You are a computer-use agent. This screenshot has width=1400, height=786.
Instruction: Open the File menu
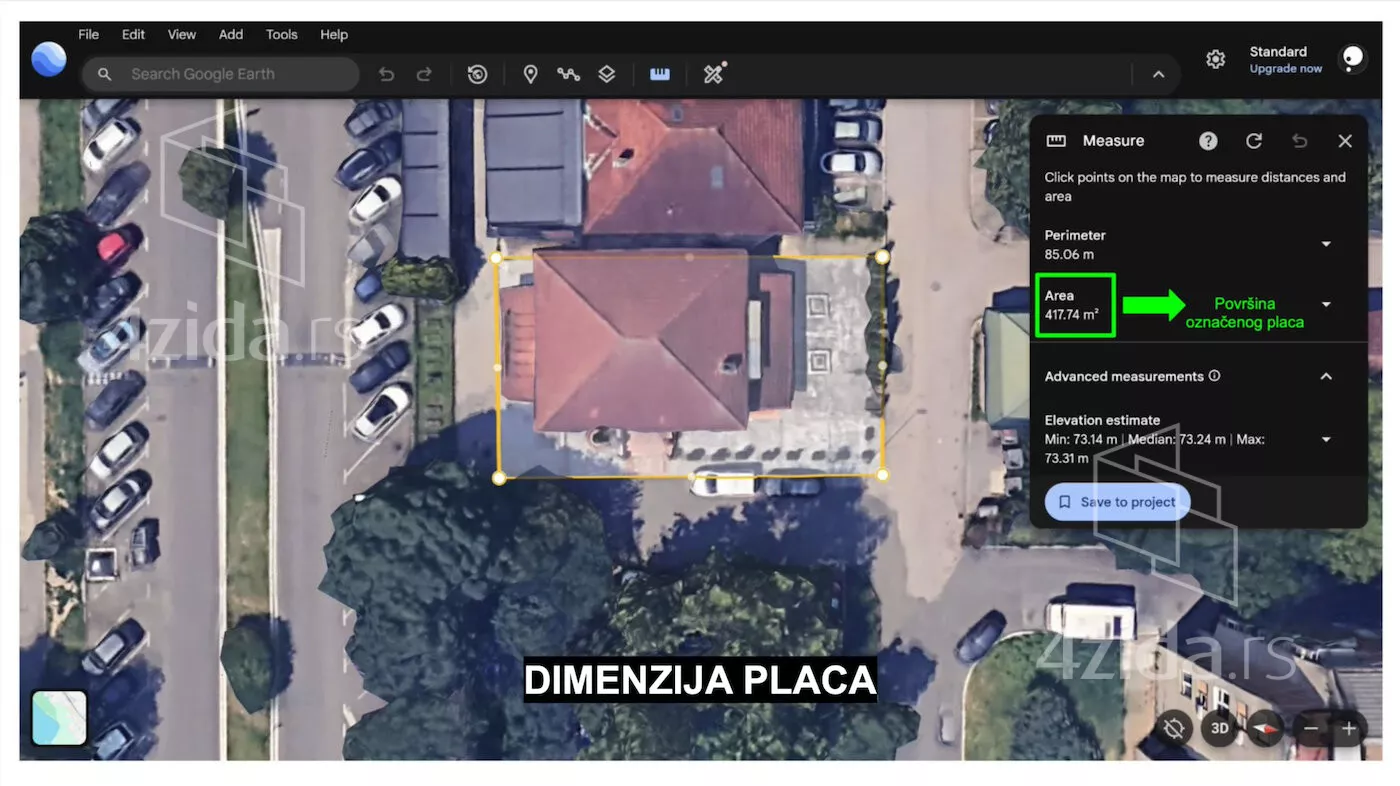[x=89, y=34]
